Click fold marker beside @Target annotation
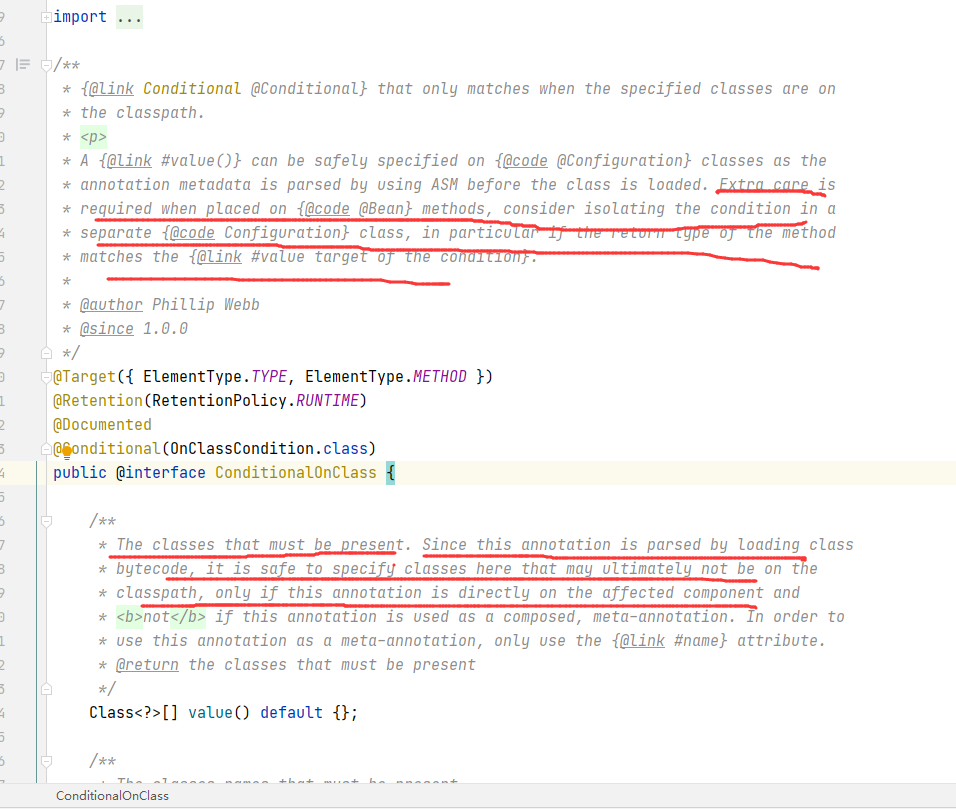 point(46,377)
